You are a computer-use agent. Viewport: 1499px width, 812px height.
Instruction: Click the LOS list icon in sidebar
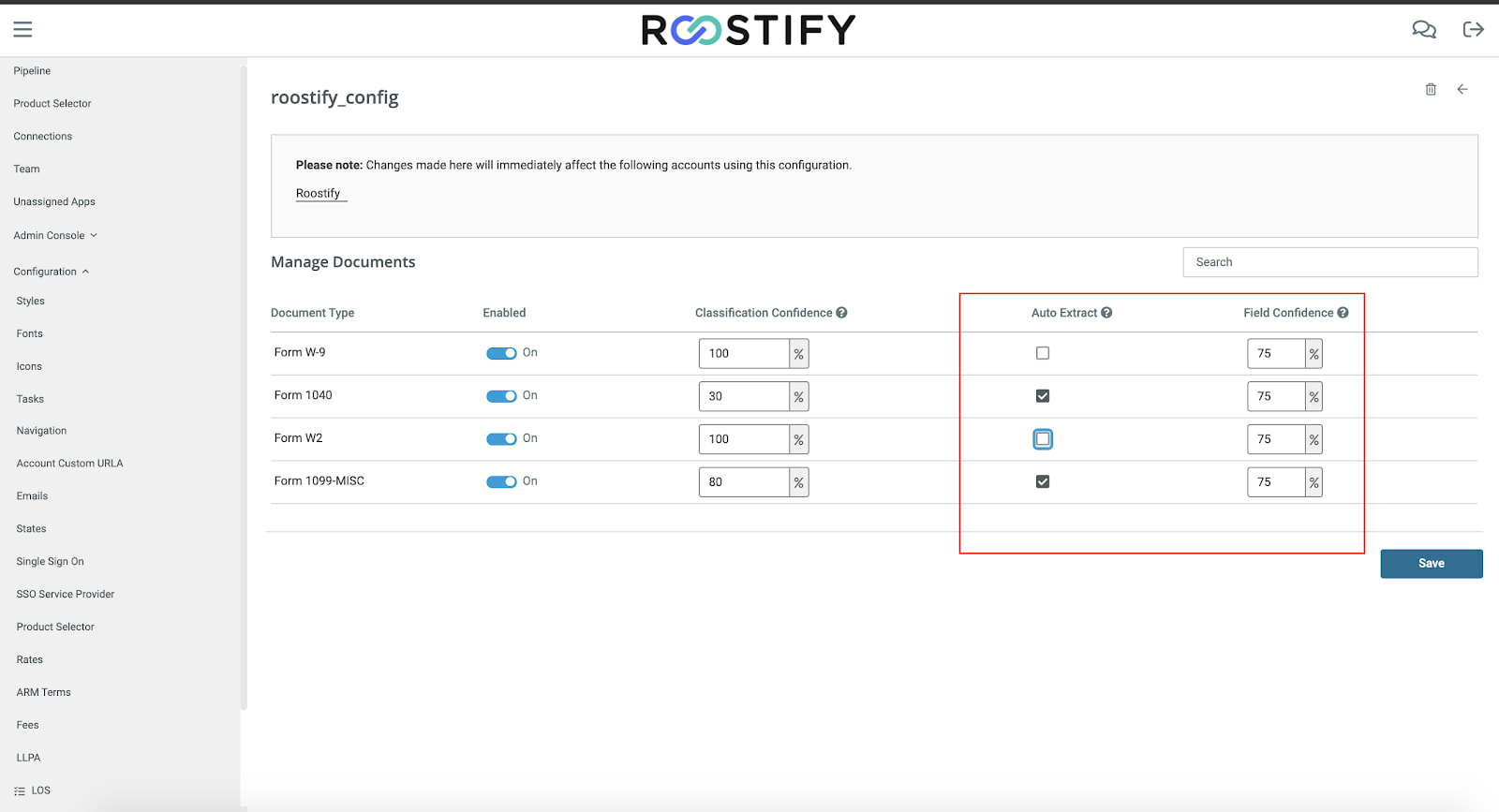tap(20, 791)
